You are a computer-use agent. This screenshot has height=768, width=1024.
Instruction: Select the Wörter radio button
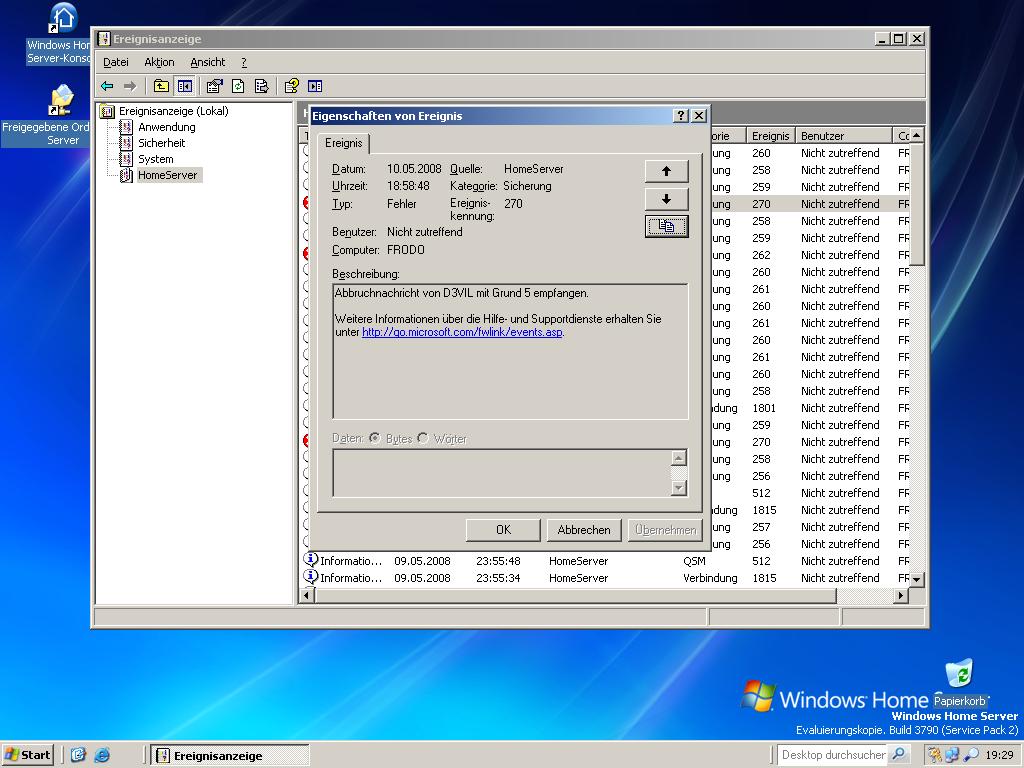coord(423,438)
